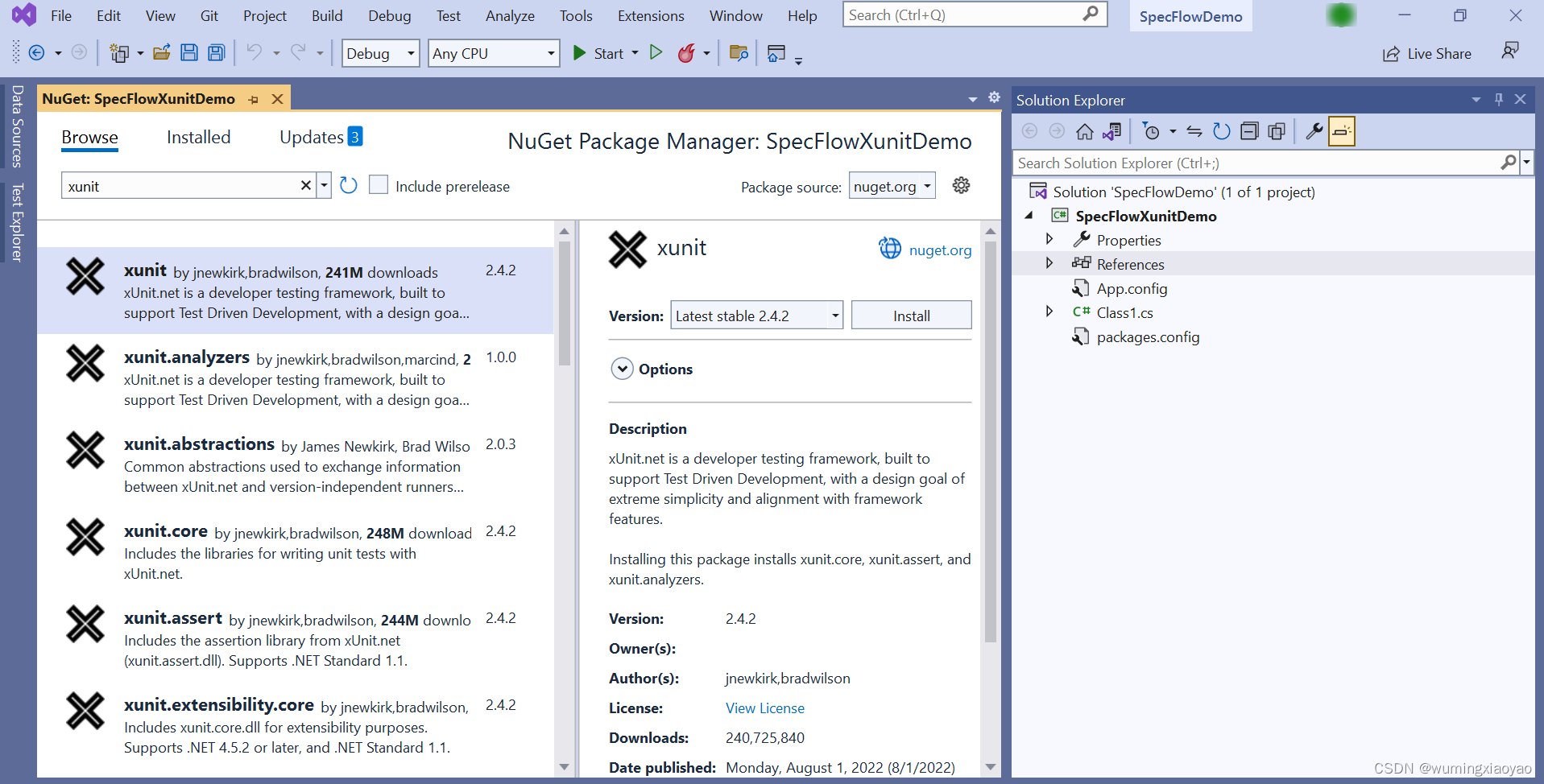This screenshot has height=784, width=1544.
Task: Enable Include prerelease checkbox
Action: (x=379, y=185)
